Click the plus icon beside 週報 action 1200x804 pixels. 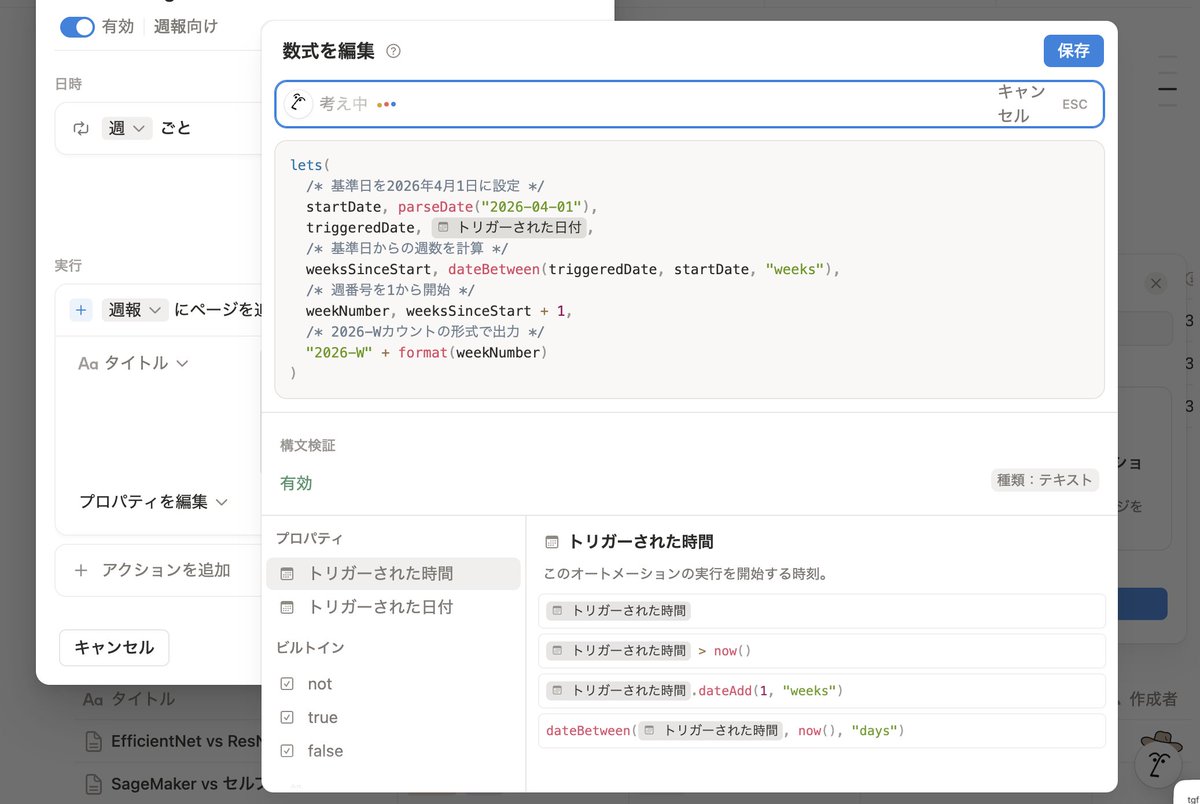pos(81,310)
